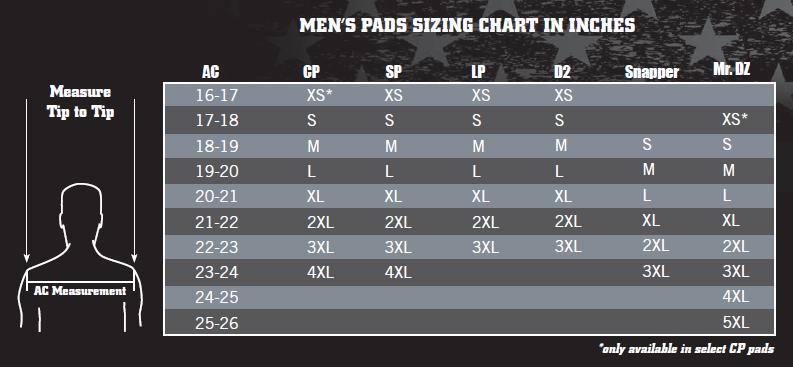Image resolution: width=793 pixels, height=367 pixels.
Task: Click the Men's Pads Sizing Chart title
Action: [x=467, y=25]
